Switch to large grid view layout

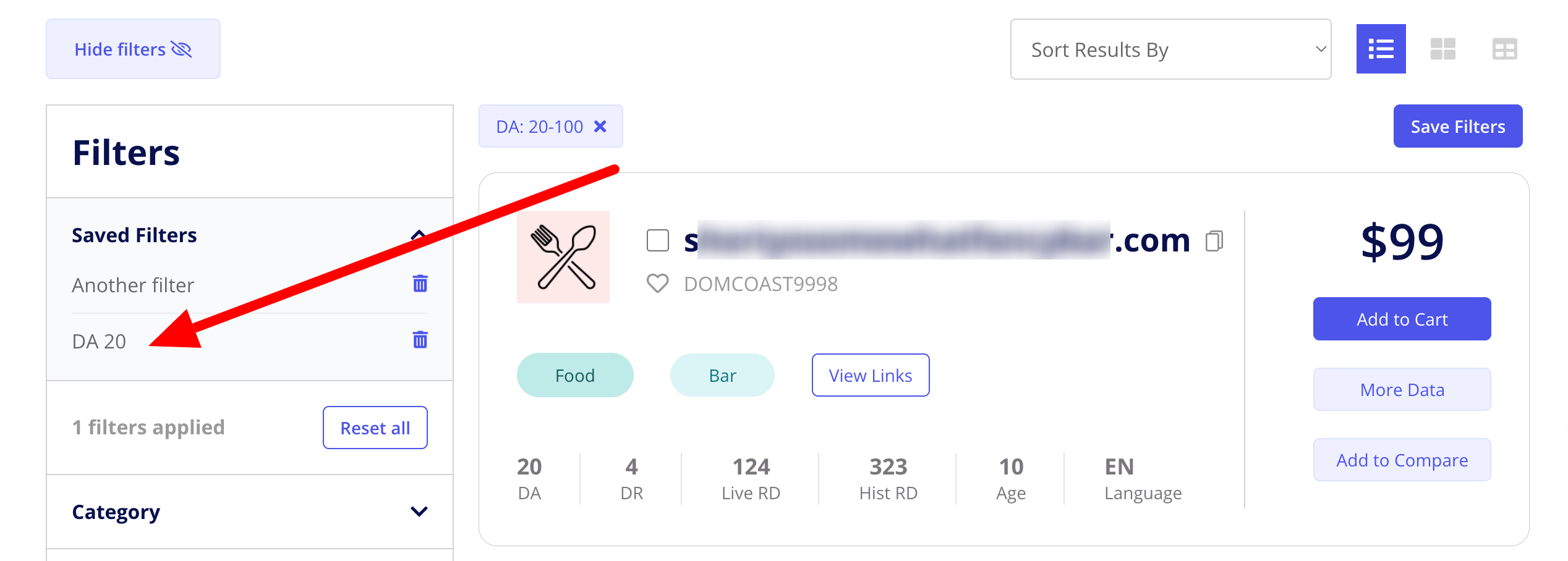pyautogui.click(x=1442, y=49)
